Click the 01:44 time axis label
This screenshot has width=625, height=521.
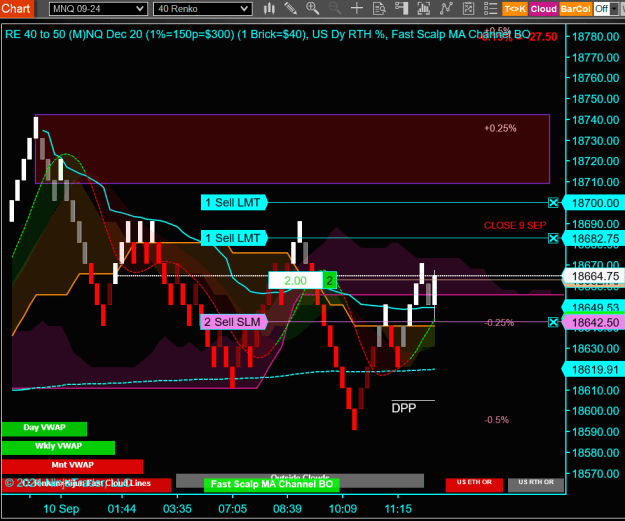122,509
